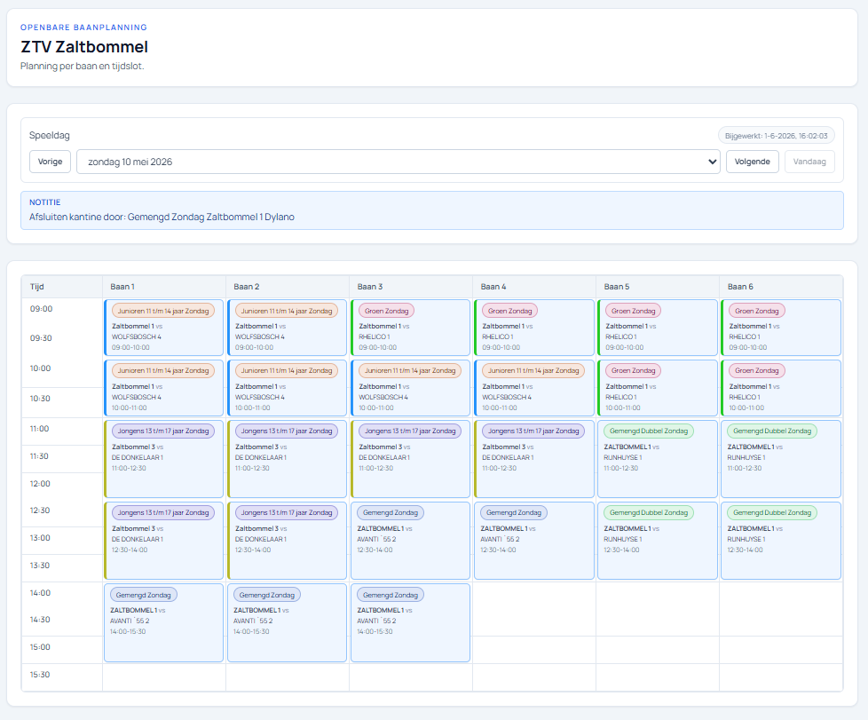Open Baan 4 Groen Zondag match at 09:00-10:00
The width and height of the screenshot is (868, 720).
click(x=534, y=328)
